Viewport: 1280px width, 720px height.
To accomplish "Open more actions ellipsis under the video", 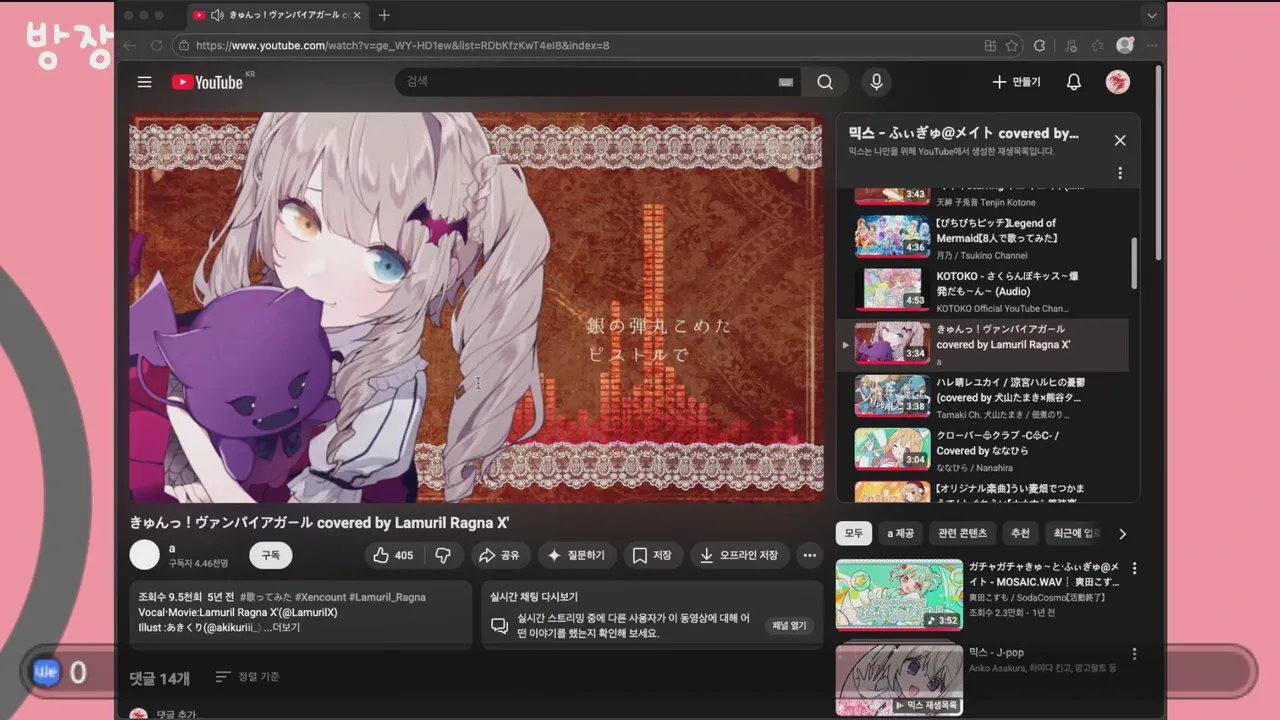I will [810, 555].
